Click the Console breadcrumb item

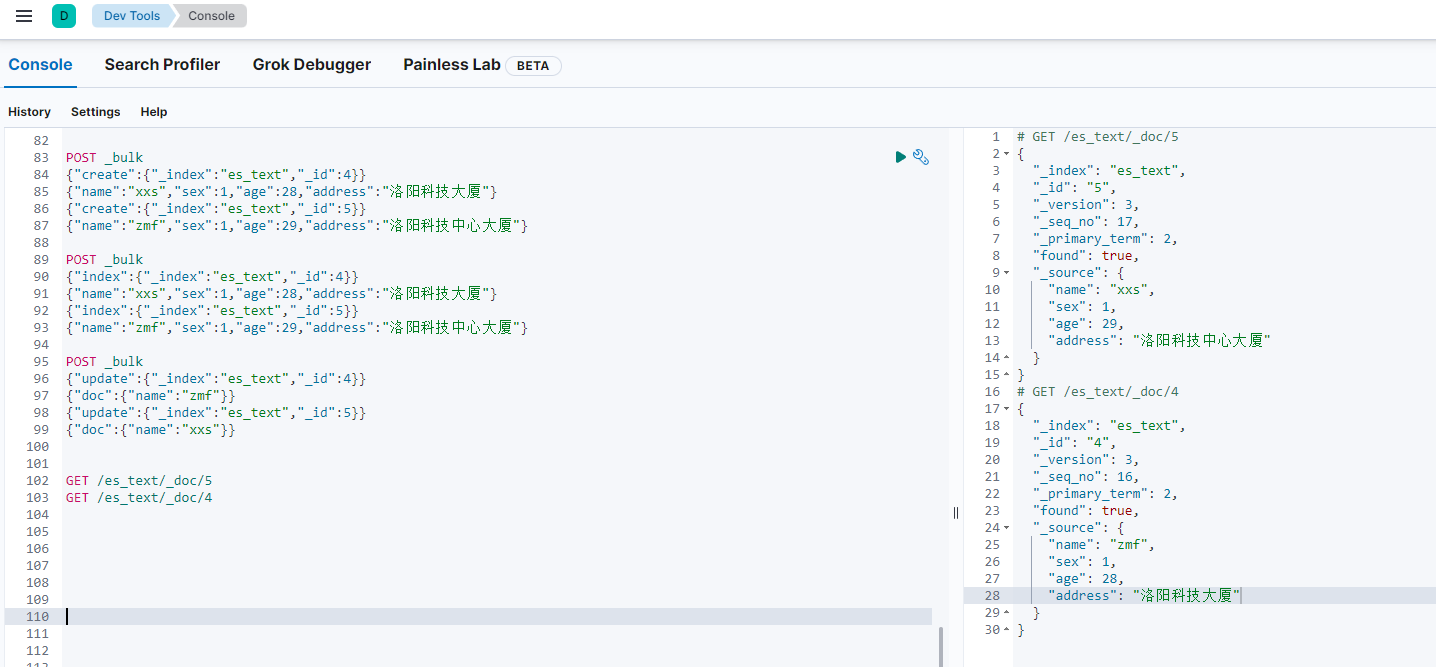click(211, 16)
